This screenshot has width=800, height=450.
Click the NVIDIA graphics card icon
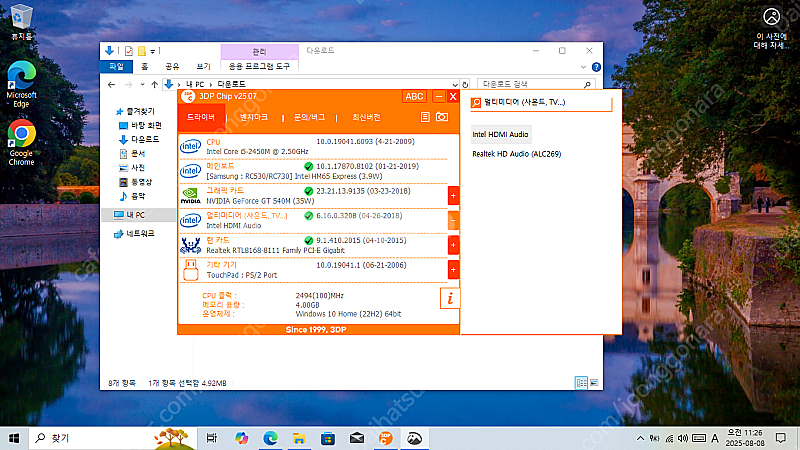190,196
